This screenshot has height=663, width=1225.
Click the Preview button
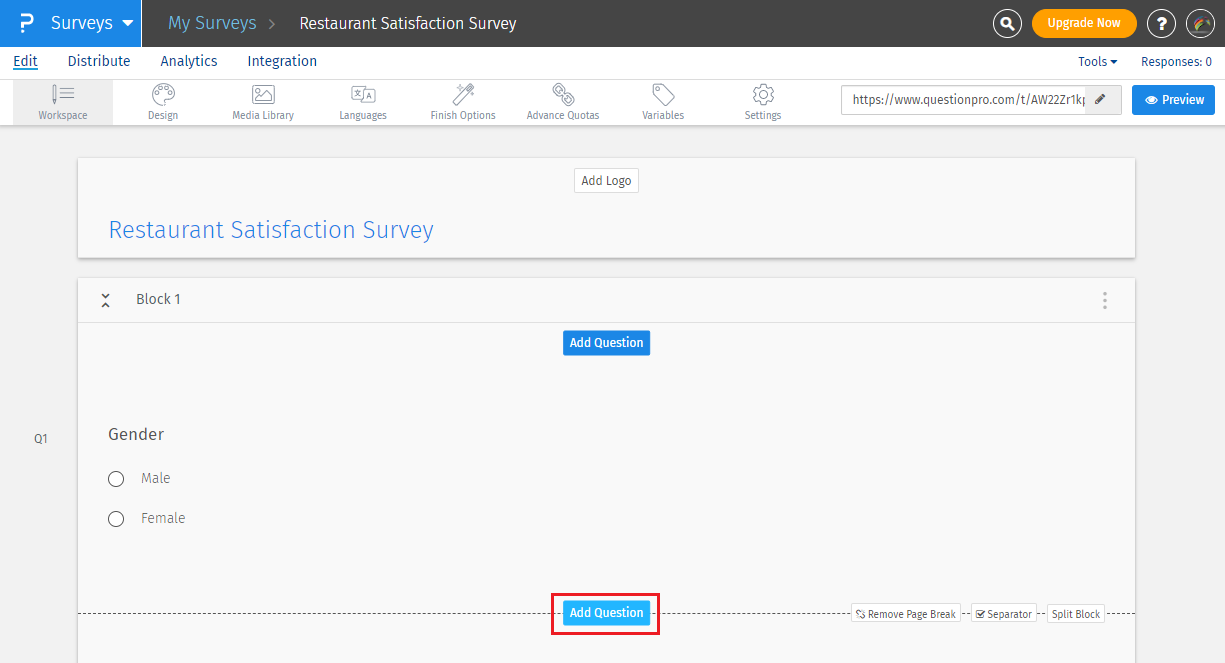tap(1173, 100)
